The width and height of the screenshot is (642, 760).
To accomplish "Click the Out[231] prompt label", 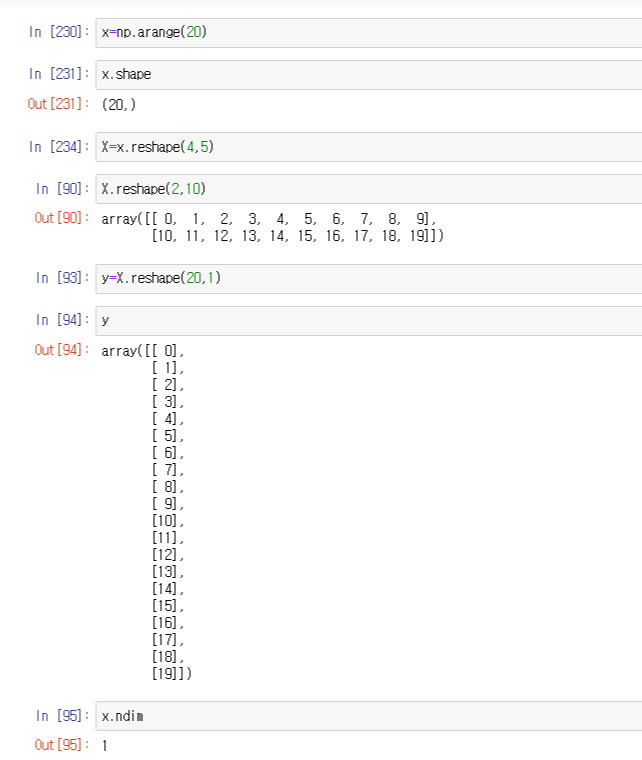I will [x=58, y=104].
